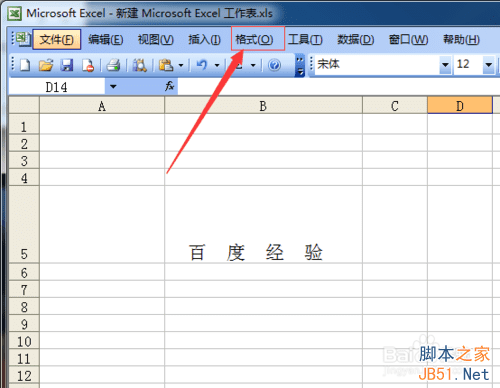Select row 11 header
500x388 pixels.
(x=24, y=358)
